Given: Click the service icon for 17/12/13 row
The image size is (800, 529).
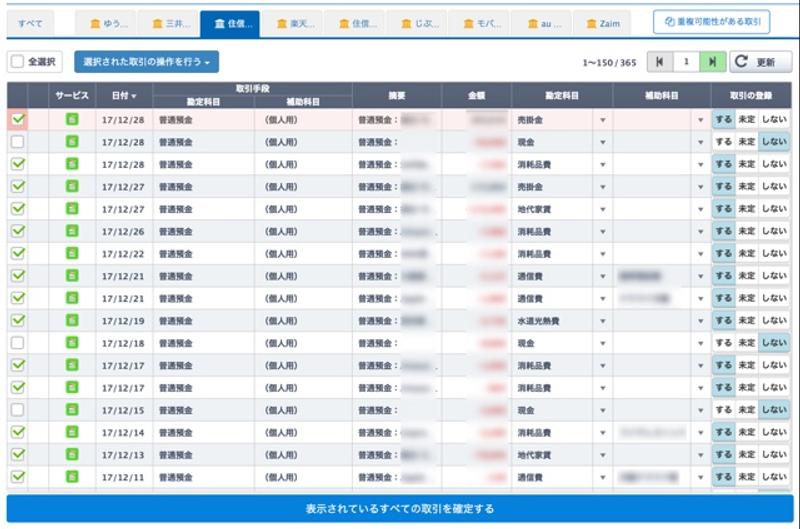Looking at the screenshot, I should point(72,455).
